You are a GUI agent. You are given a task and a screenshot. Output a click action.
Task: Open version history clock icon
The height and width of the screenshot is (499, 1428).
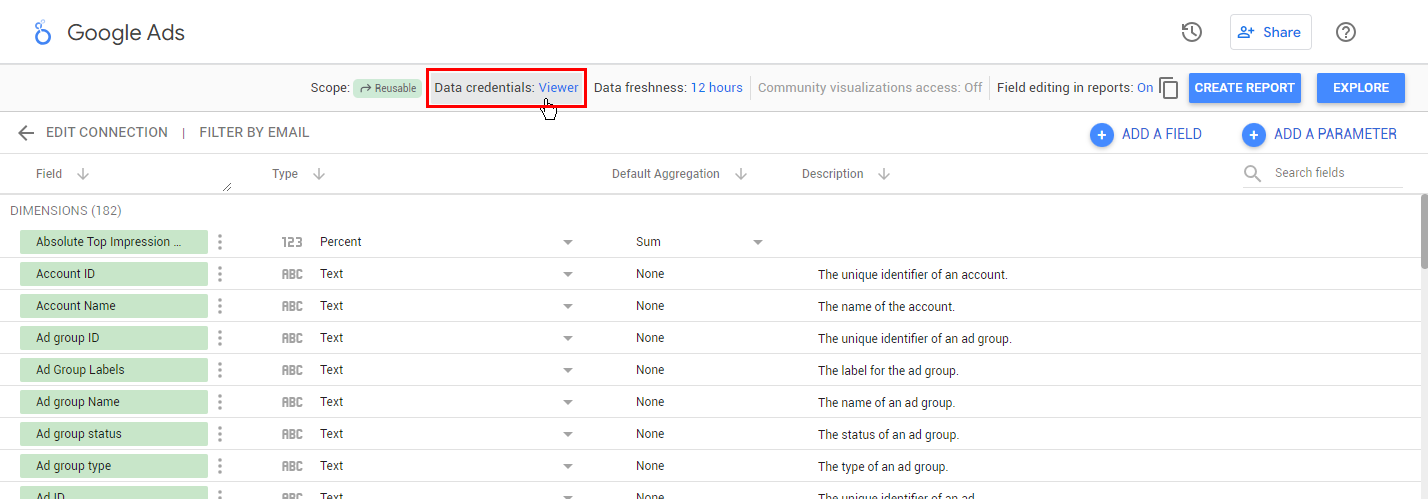pyautogui.click(x=1191, y=32)
